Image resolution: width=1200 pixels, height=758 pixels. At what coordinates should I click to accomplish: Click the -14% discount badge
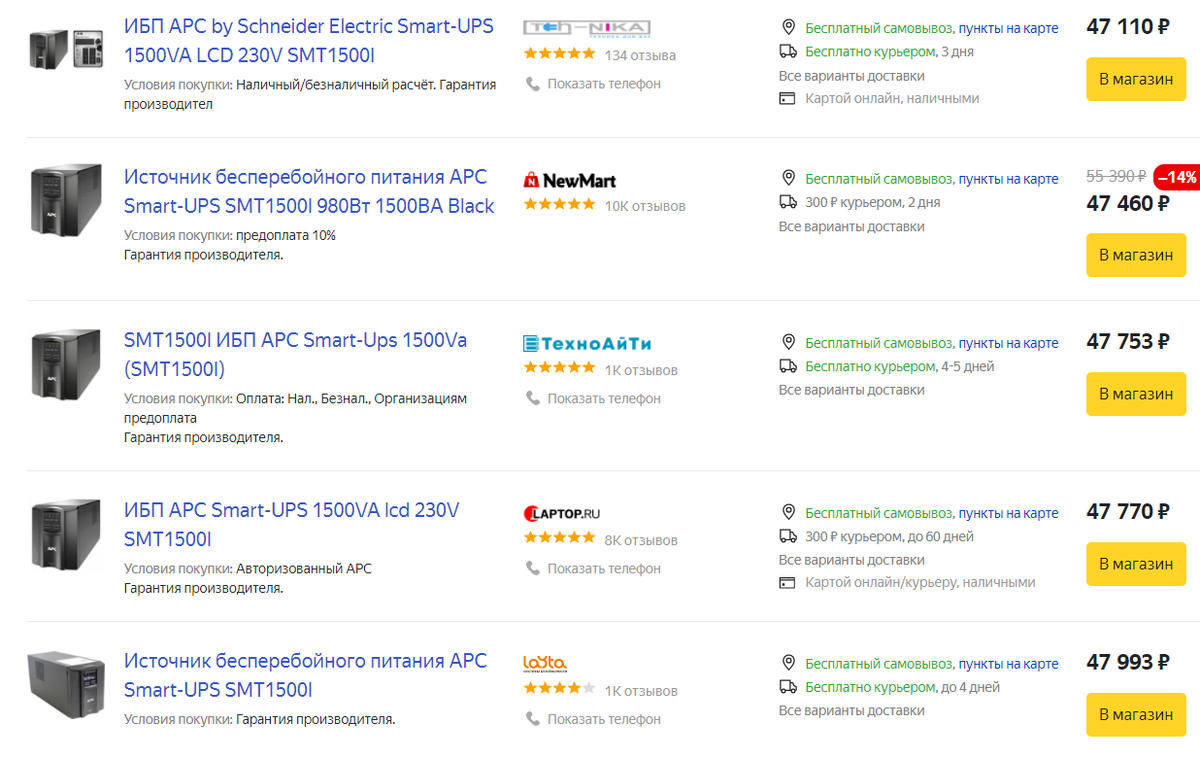tap(1177, 177)
